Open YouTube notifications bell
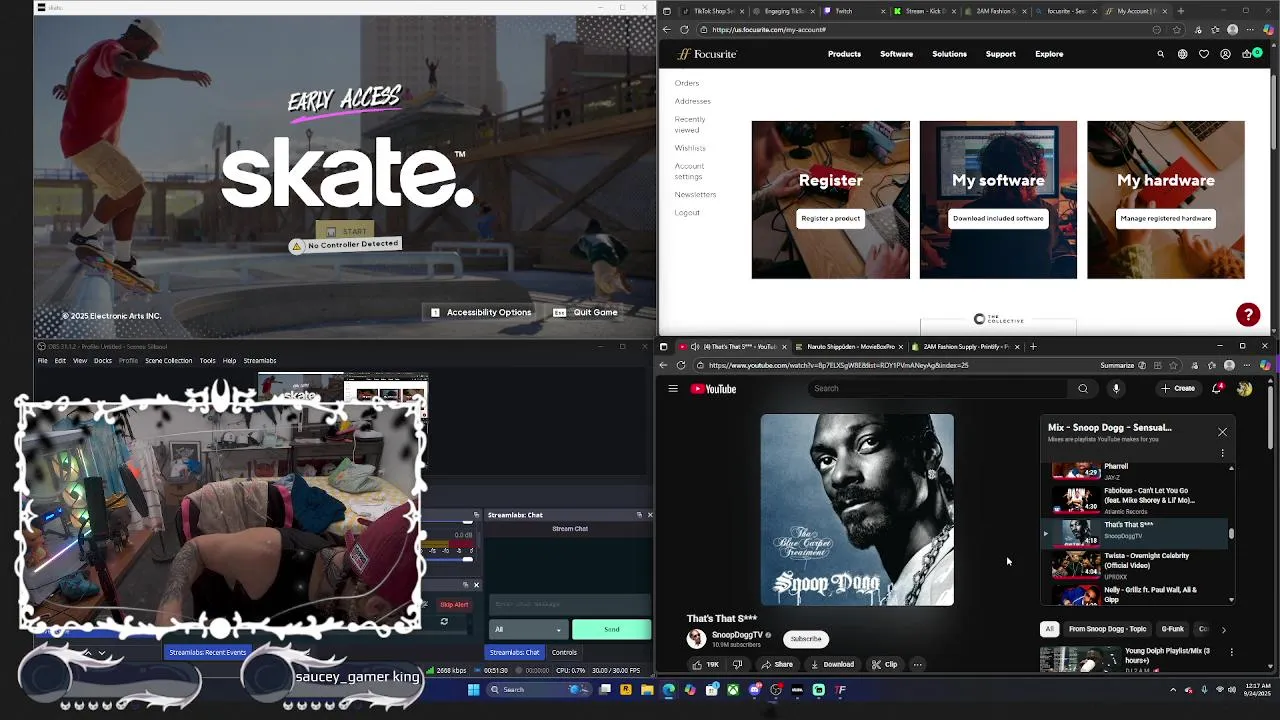1280x720 pixels. coord(1217,389)
